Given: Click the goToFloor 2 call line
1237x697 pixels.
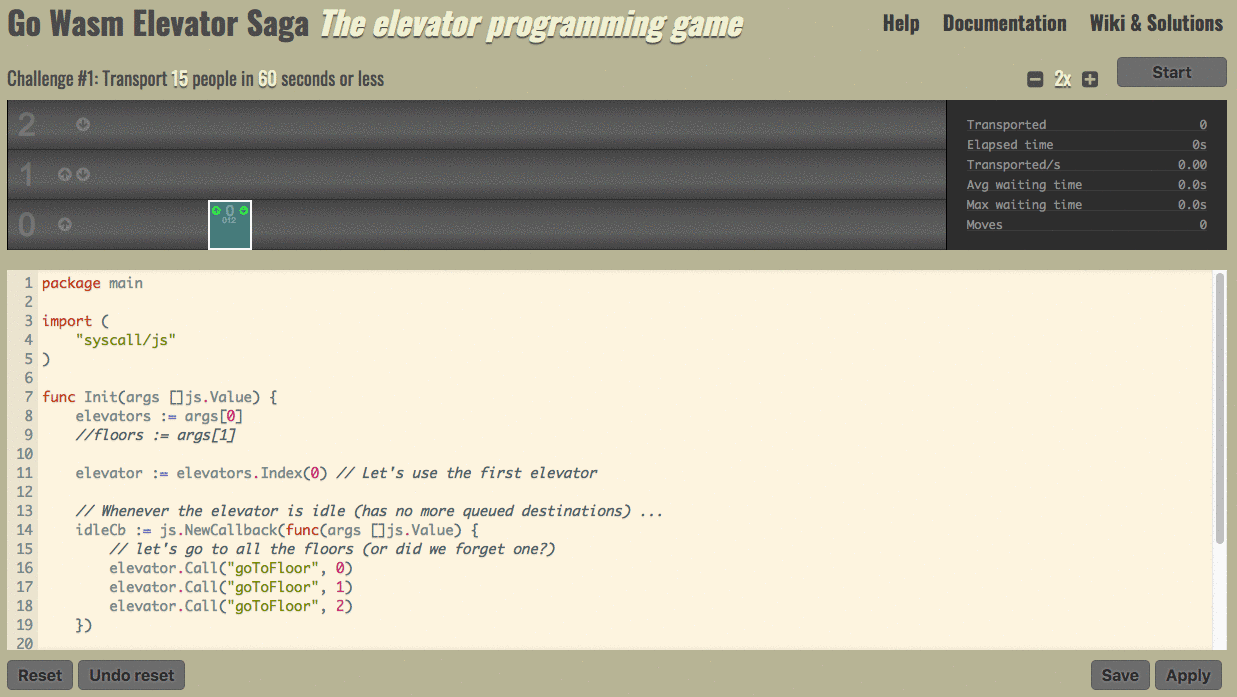Looking at the screenshot, I should 231,606.
